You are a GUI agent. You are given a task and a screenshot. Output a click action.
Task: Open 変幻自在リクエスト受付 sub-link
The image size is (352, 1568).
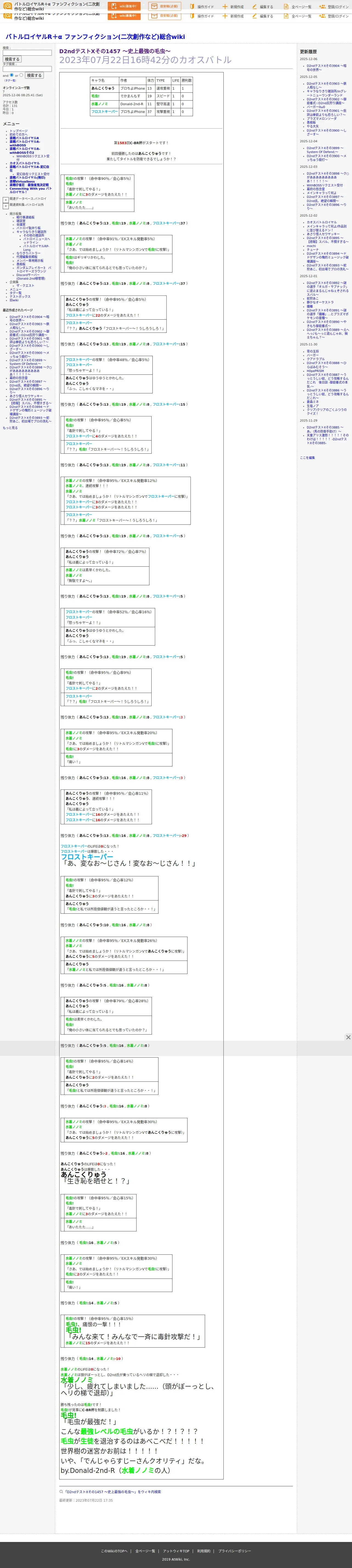coord(33,174)
